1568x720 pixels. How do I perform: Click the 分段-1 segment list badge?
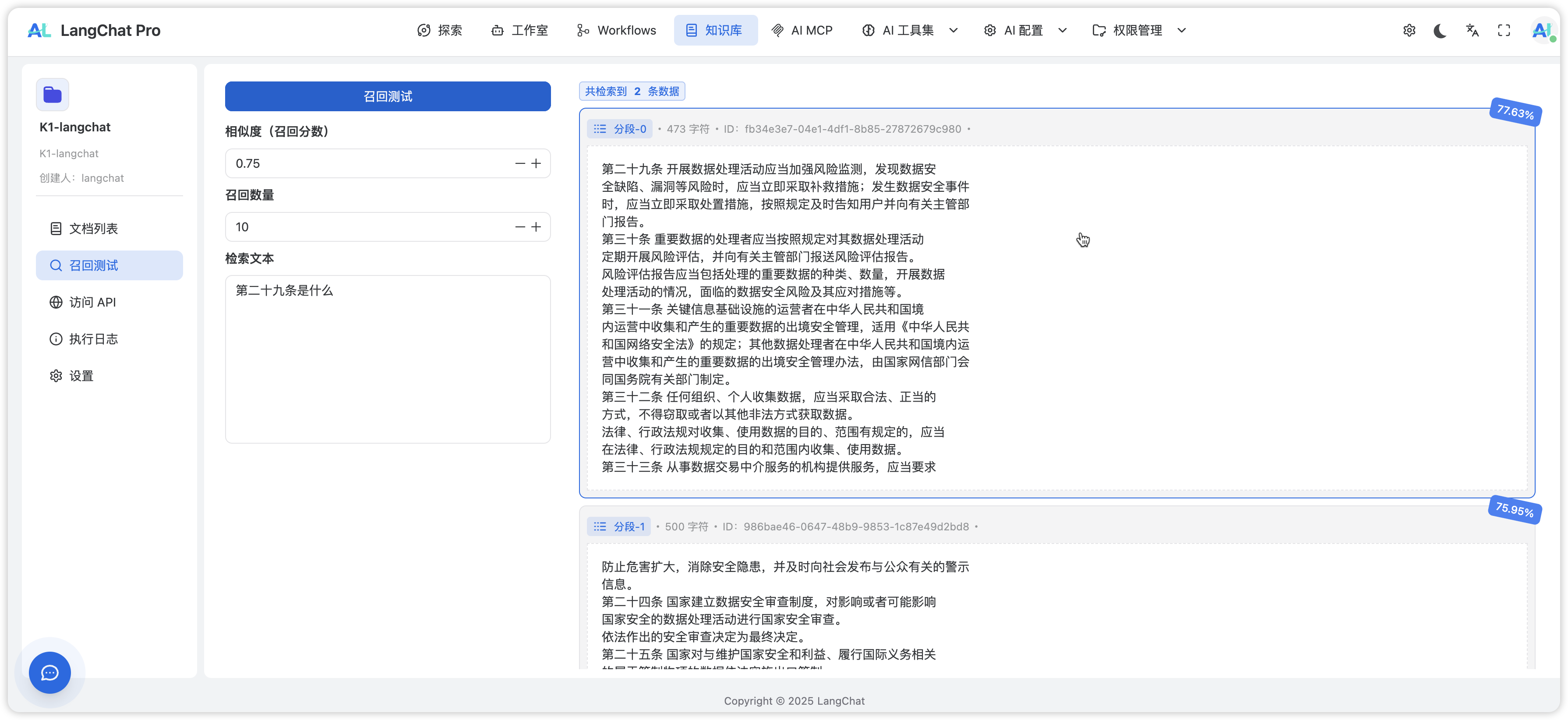619,526
